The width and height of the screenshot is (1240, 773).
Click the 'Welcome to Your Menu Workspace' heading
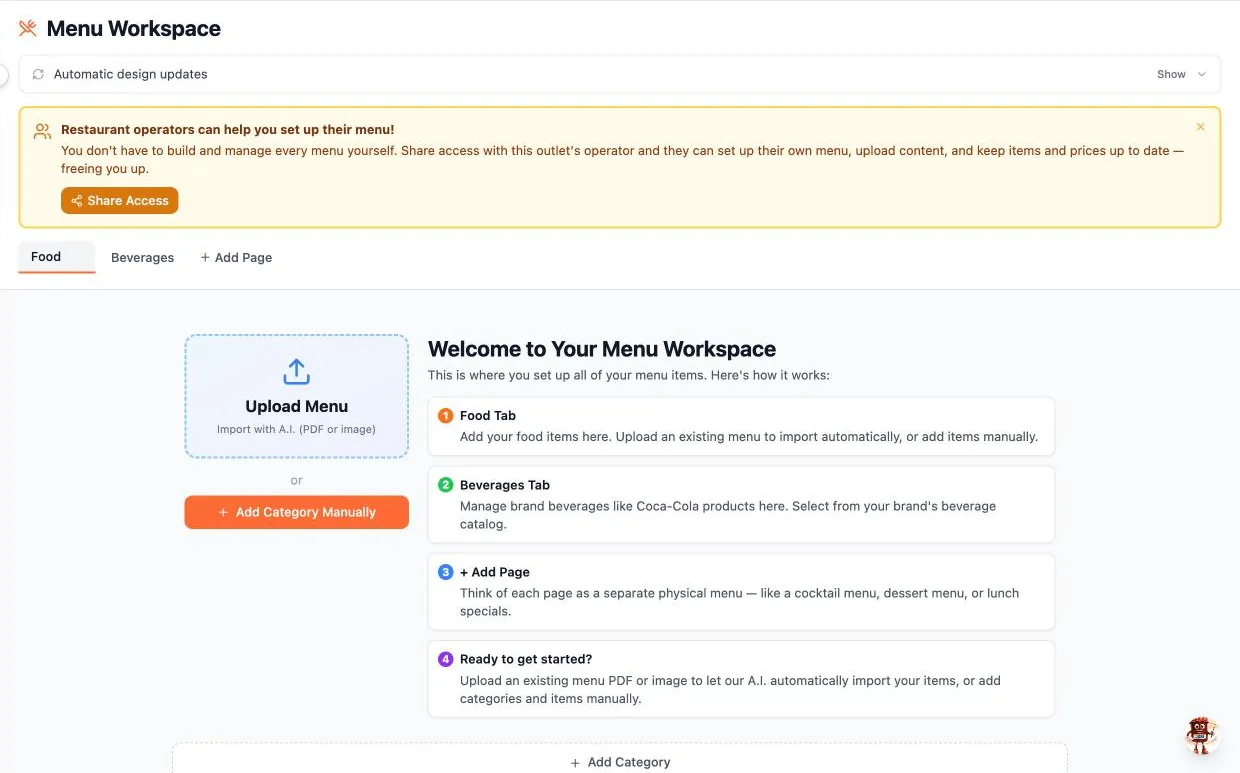[602, 349]
